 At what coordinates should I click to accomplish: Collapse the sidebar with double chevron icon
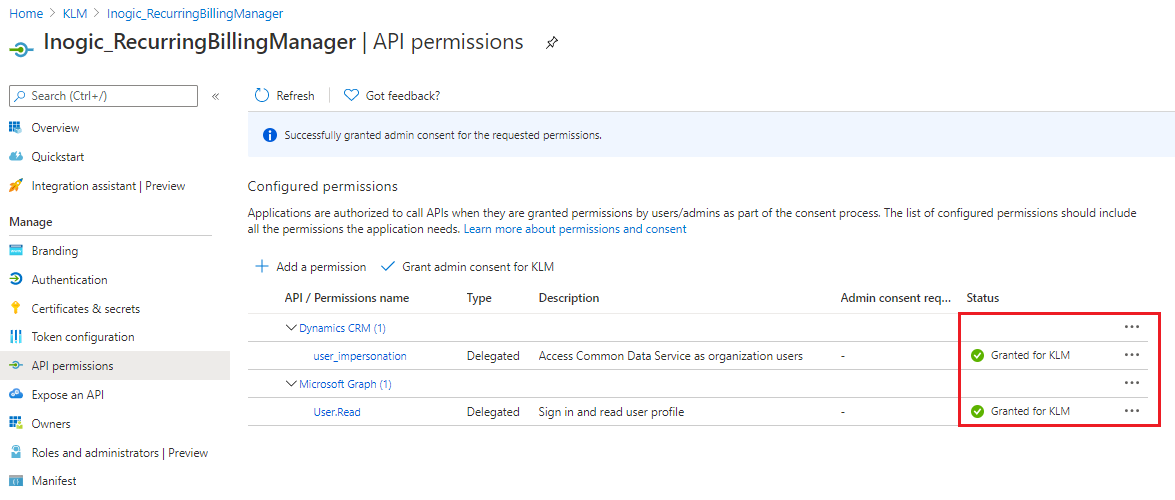[215, 96]
